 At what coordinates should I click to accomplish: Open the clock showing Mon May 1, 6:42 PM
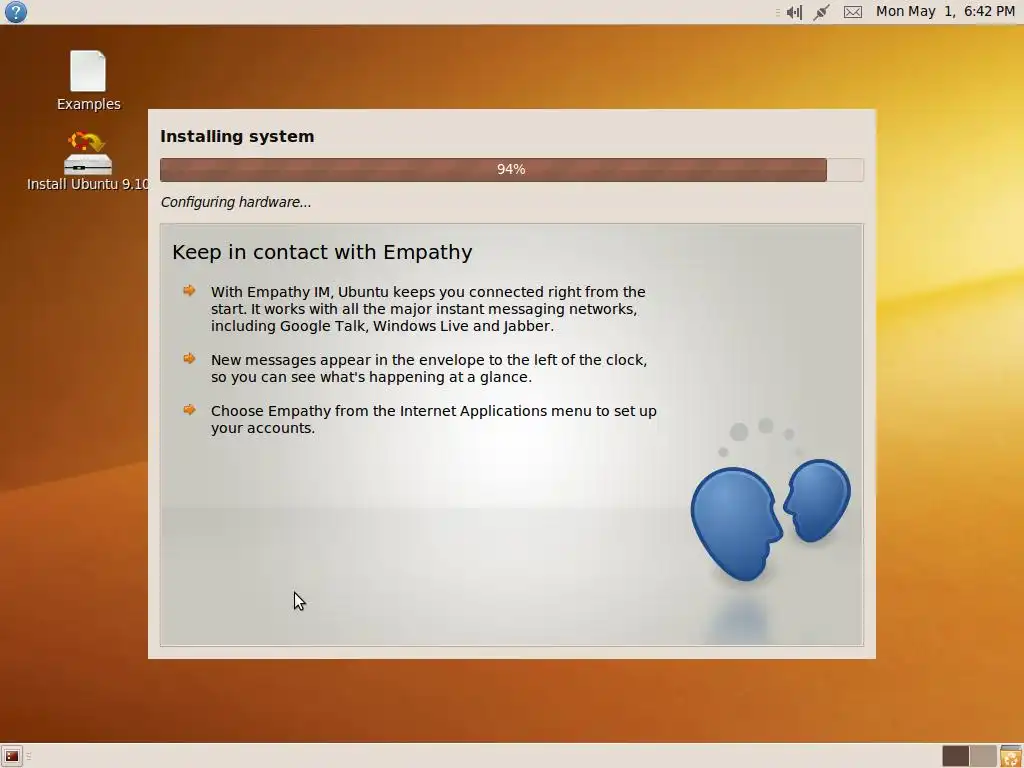click(x=945, y=12)
